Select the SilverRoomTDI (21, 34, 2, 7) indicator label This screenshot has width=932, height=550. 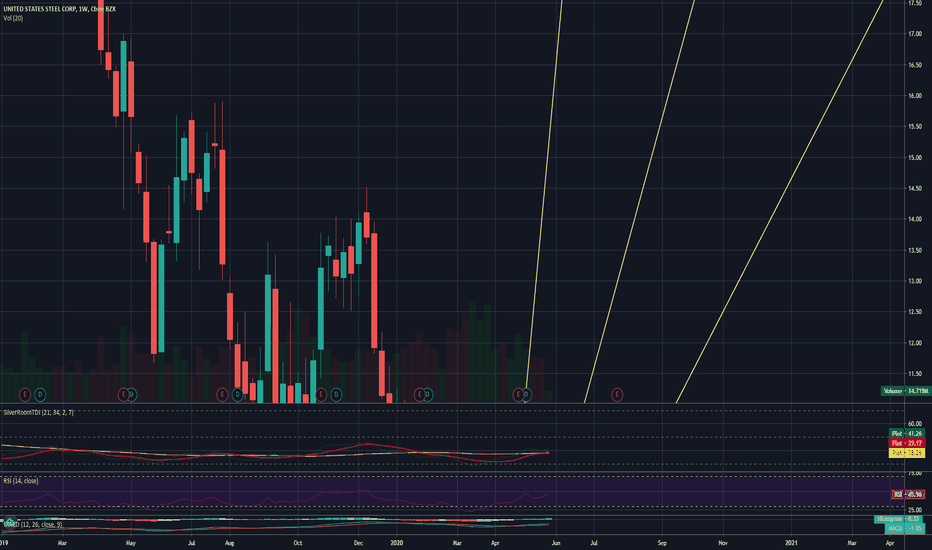[38, 412]
